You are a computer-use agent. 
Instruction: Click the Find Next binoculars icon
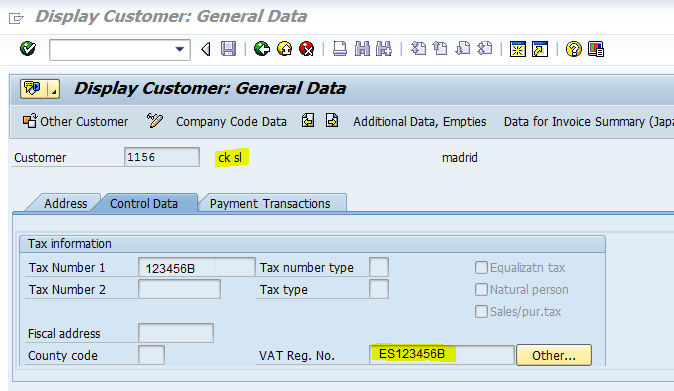pos(384,49)
